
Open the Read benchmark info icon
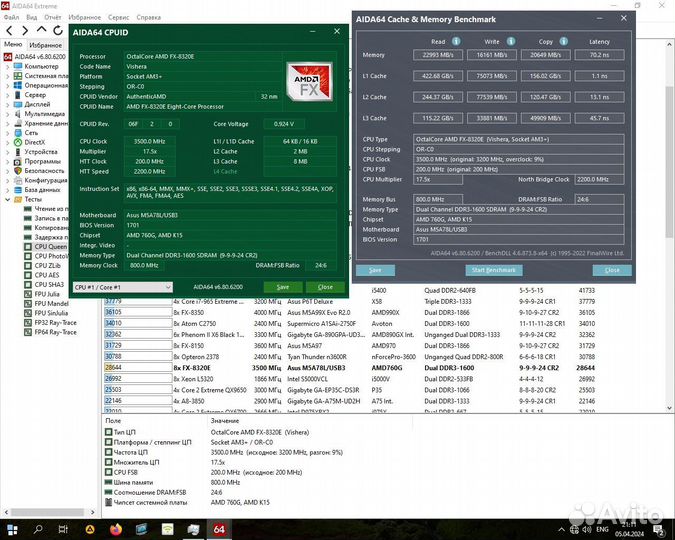456,41
